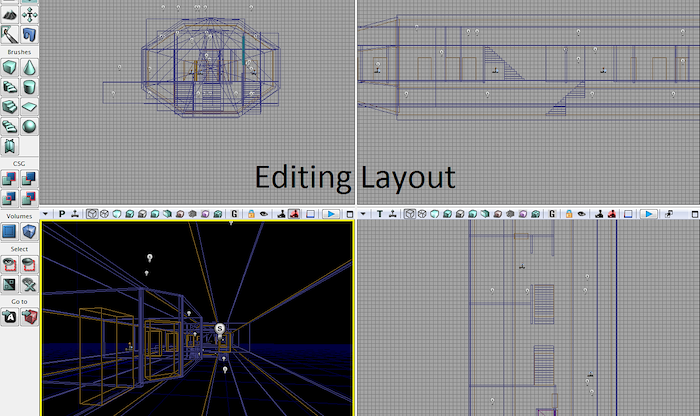
Task: Open show flags eye in top viewport toolbar
Action: point(582,214)
